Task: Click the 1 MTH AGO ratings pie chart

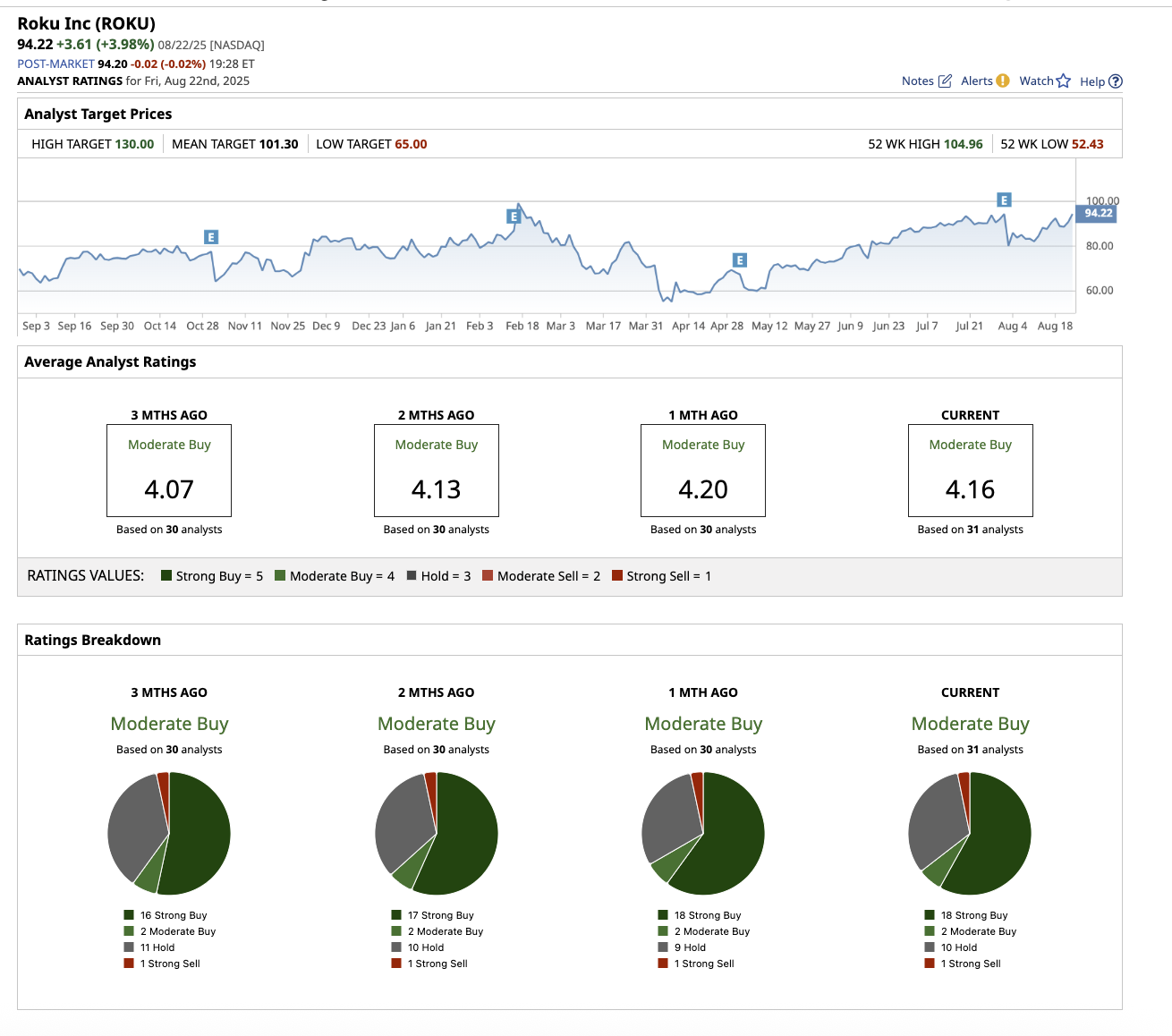Action: click(x=703, y=833)
